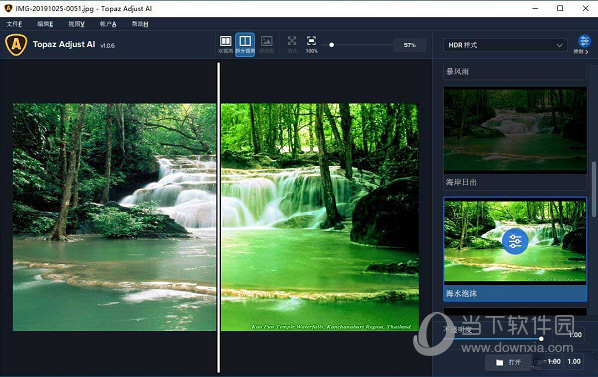The width and height of the screenshot is (598, 377).
Task: Select the split view icon
Action: (x=245, y=44)
